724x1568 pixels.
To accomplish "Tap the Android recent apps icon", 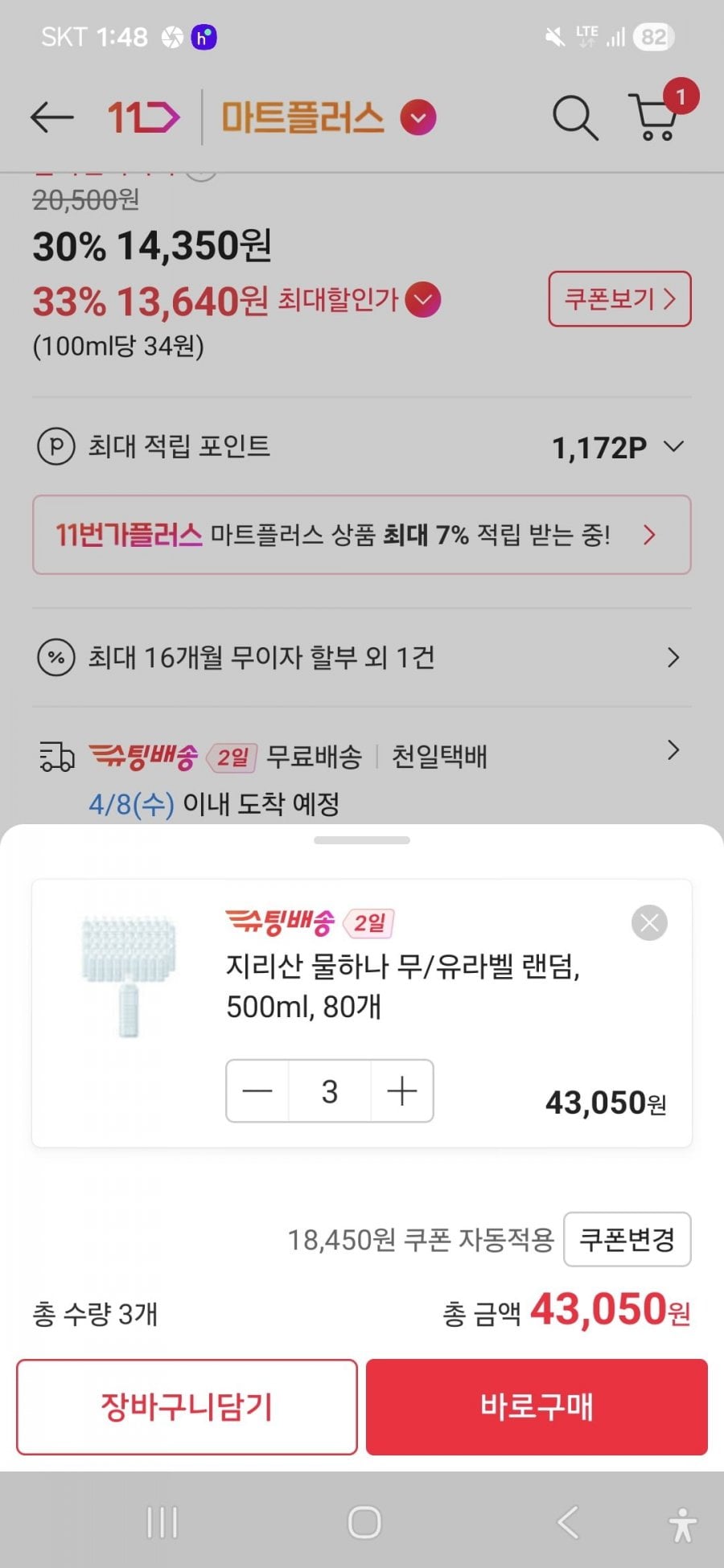I will 162,1522.
